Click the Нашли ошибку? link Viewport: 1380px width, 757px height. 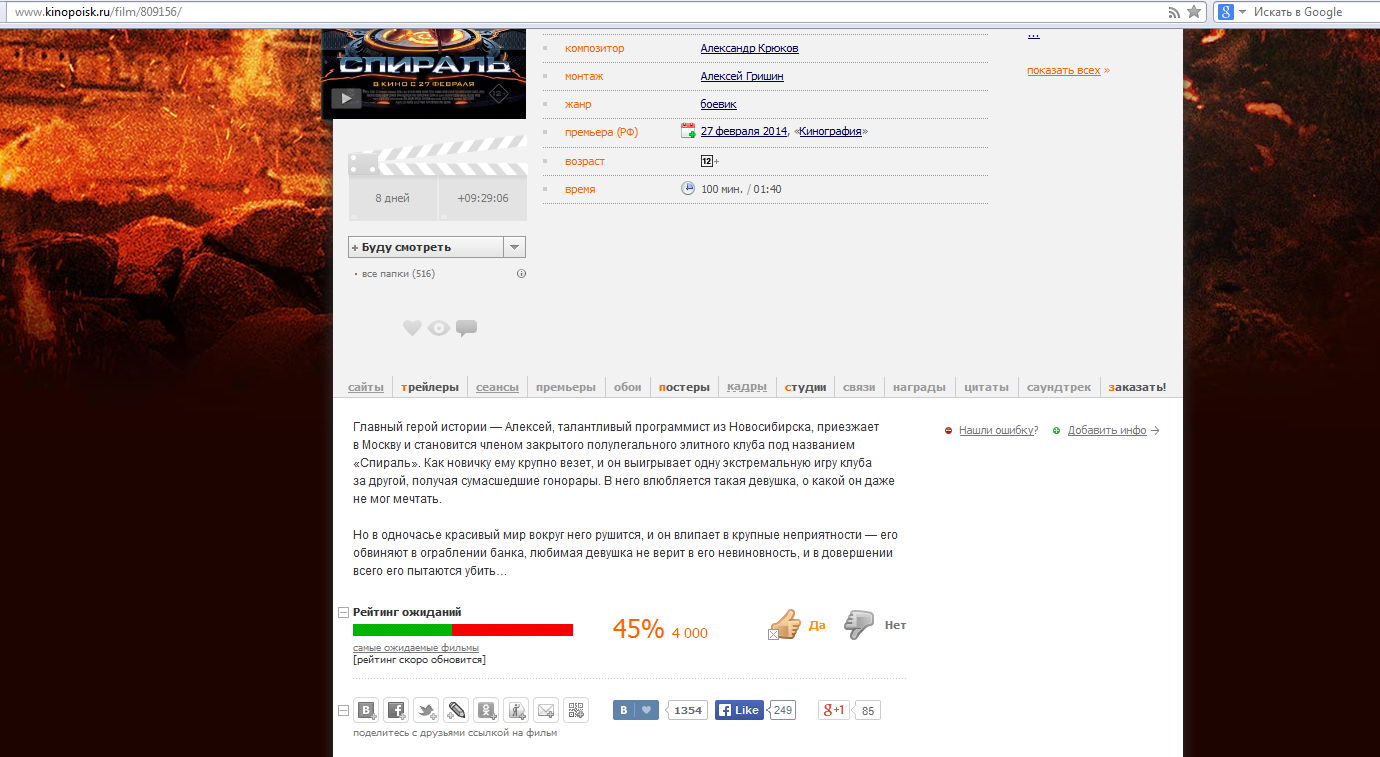coord(998,430)
